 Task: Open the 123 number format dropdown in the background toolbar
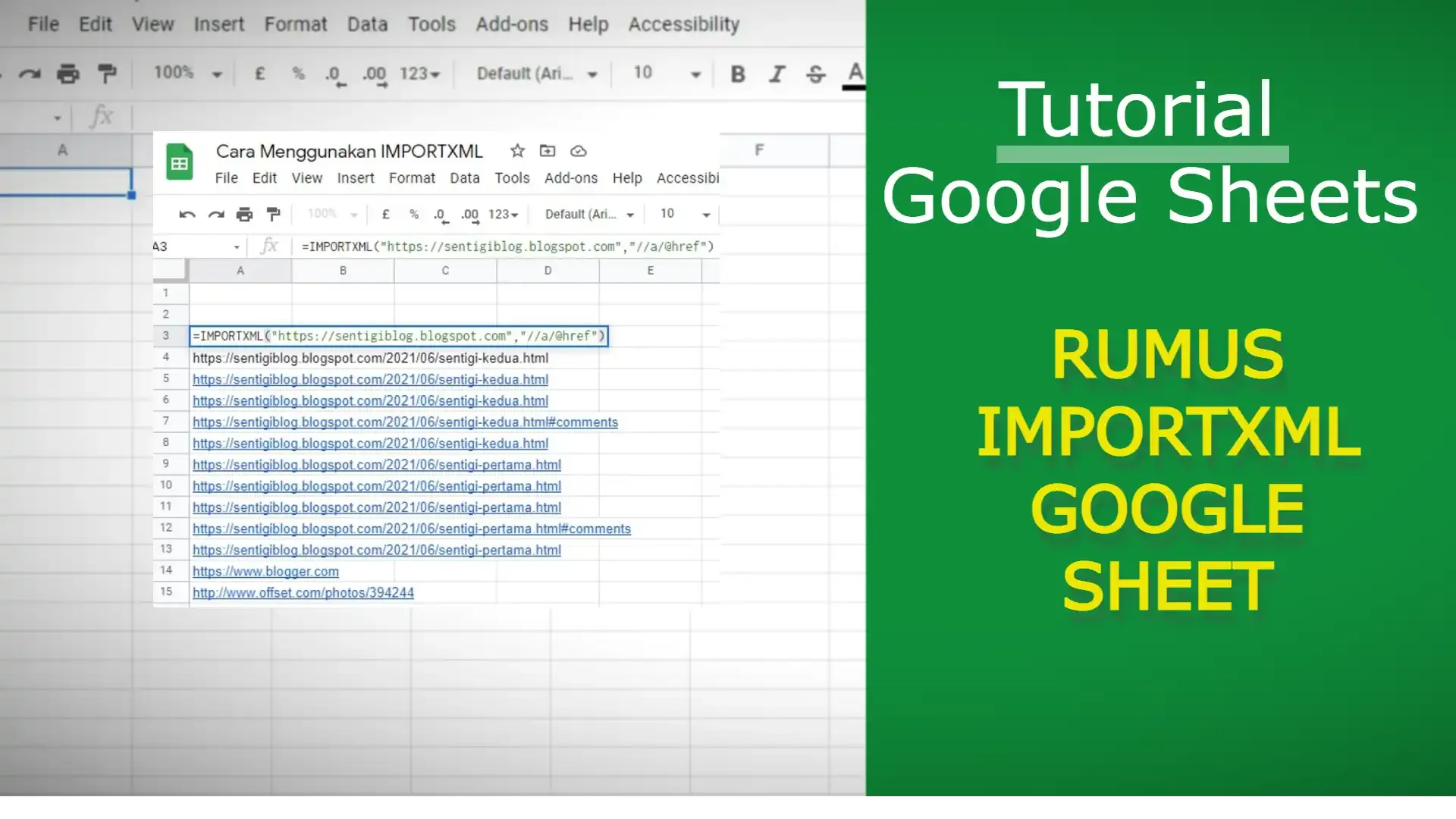tap(419, 74)
